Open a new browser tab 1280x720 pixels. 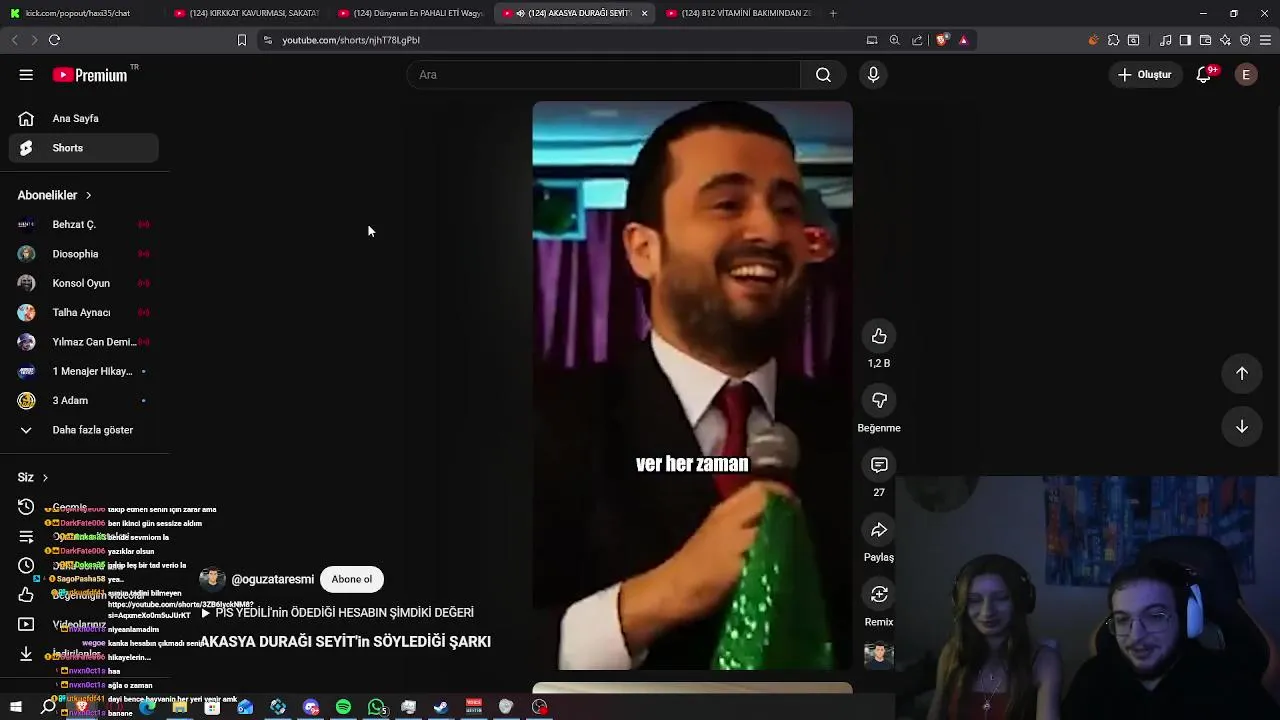833,13
